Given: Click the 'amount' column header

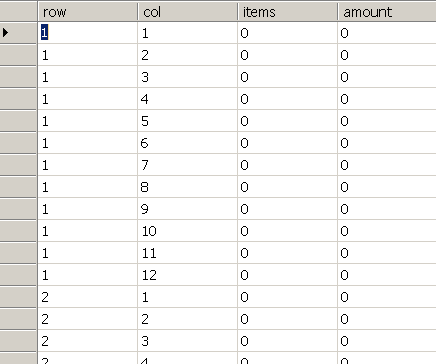Looking at the screenshot, I should (387, 12).
